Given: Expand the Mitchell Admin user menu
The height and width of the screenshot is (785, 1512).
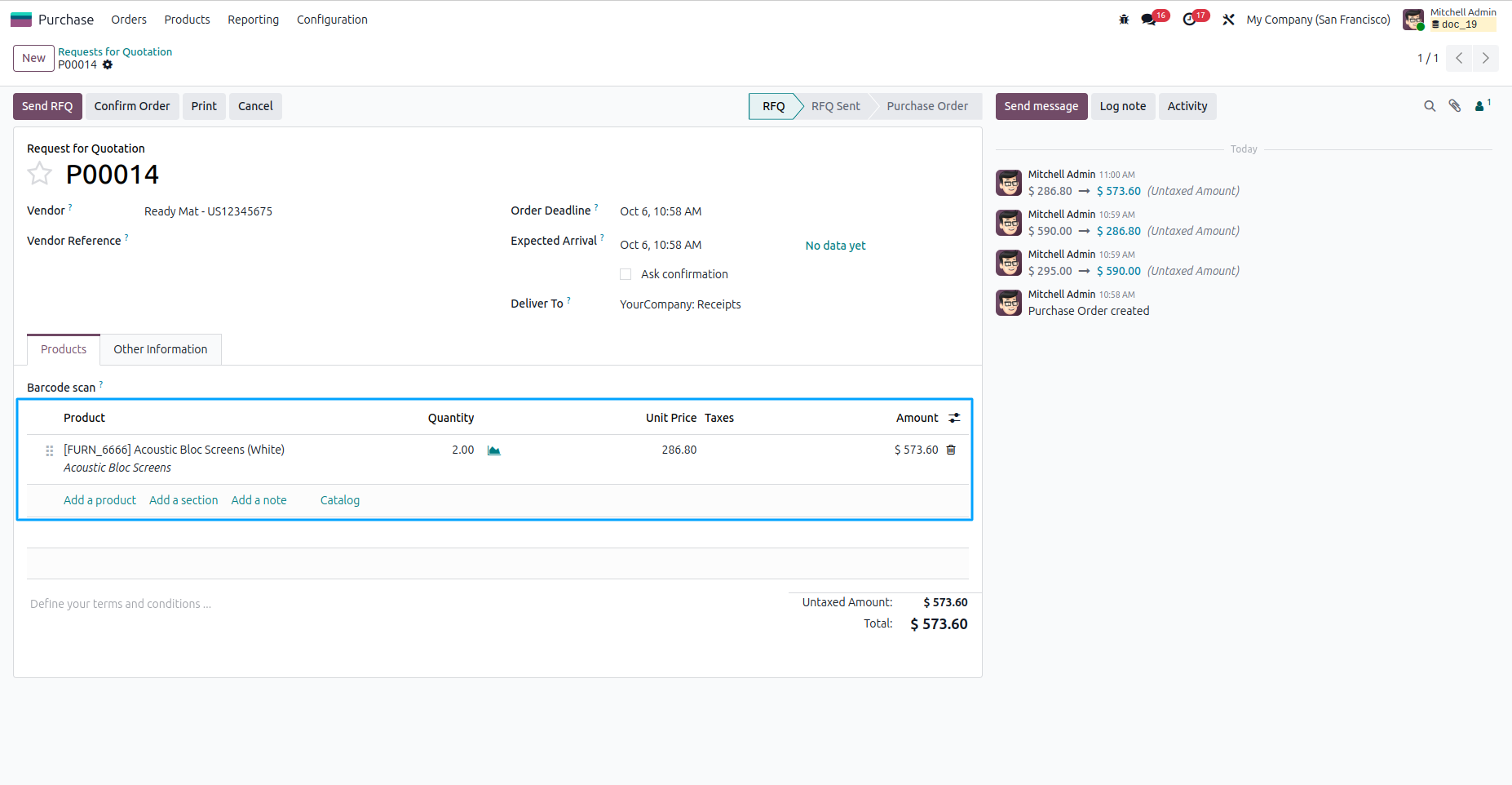Looking at the screenshot, I should point(1450,19).
